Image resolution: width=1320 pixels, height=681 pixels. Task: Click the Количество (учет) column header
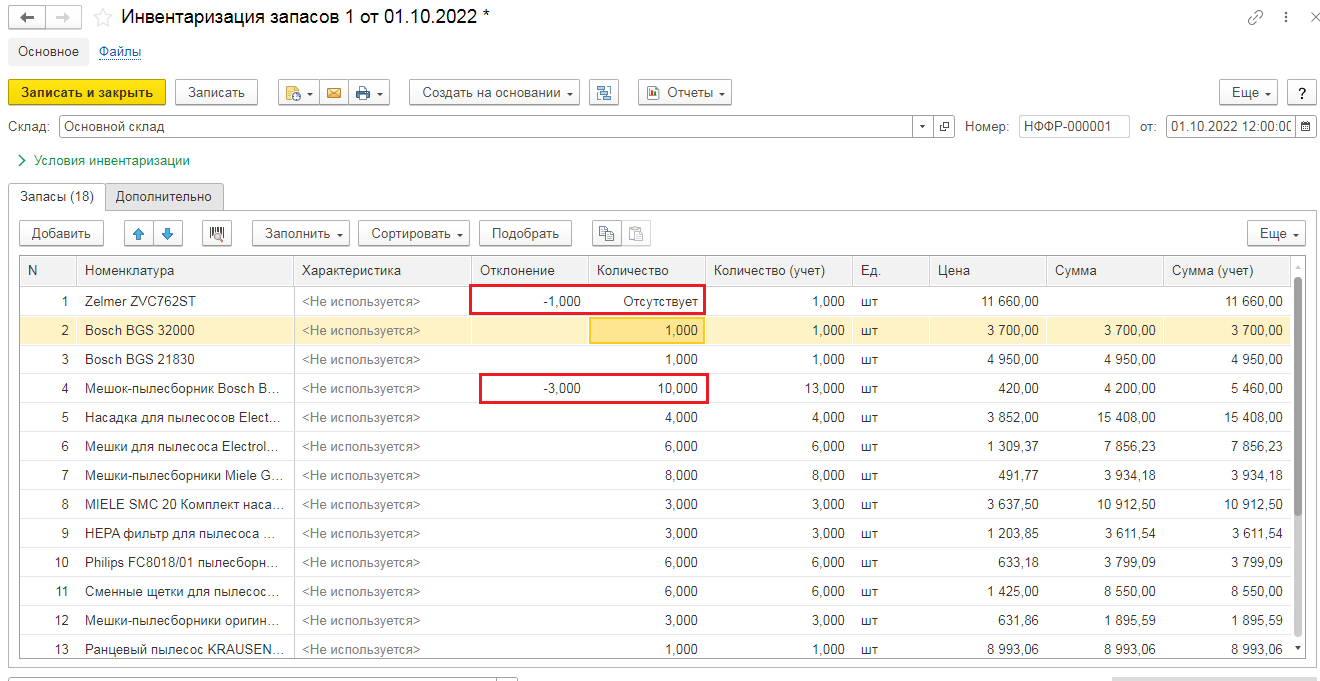tap(779, 270)
